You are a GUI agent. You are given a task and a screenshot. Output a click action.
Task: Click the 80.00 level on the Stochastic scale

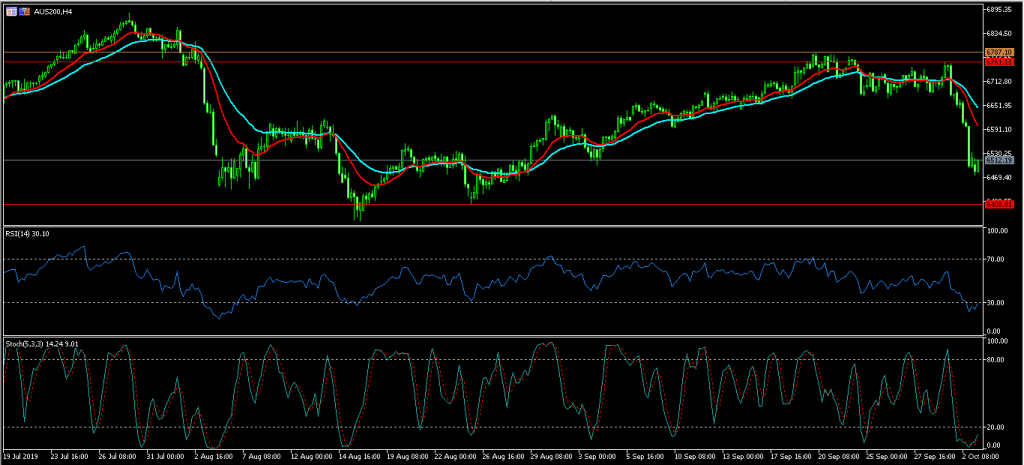[995, 359]
